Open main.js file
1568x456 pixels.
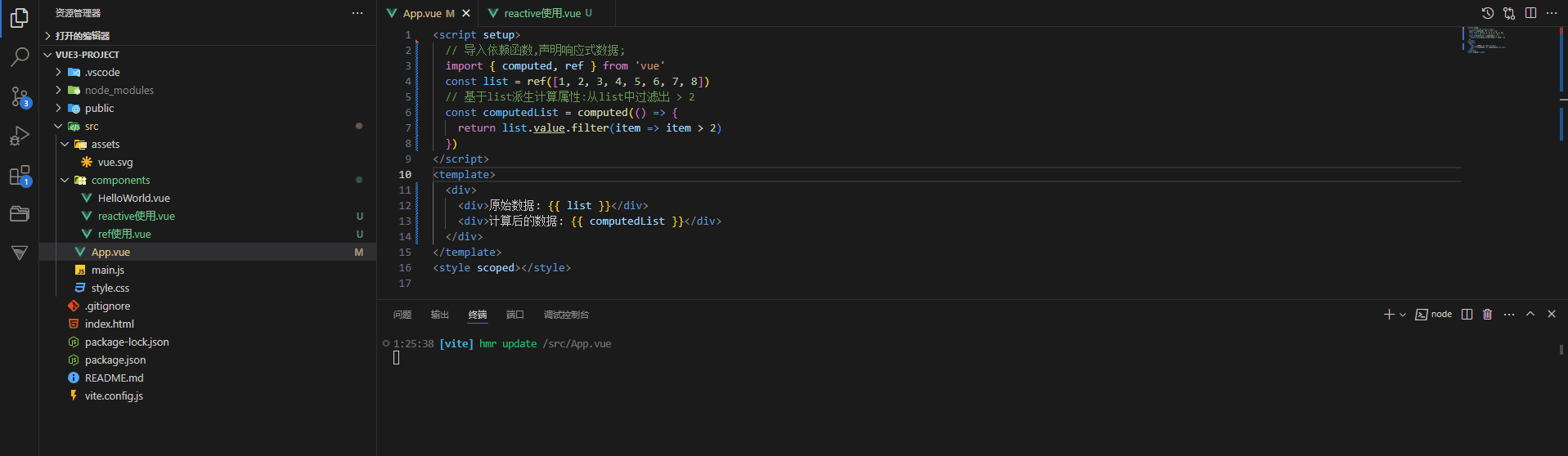click(x=208, y=270)
